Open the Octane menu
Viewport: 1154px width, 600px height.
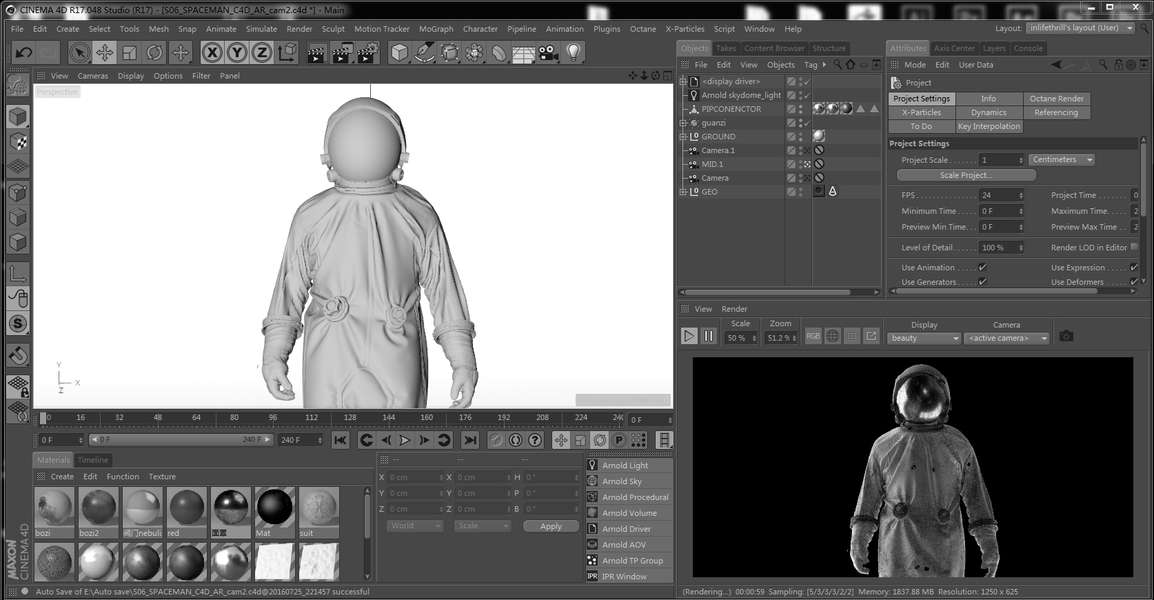point(643,29)
